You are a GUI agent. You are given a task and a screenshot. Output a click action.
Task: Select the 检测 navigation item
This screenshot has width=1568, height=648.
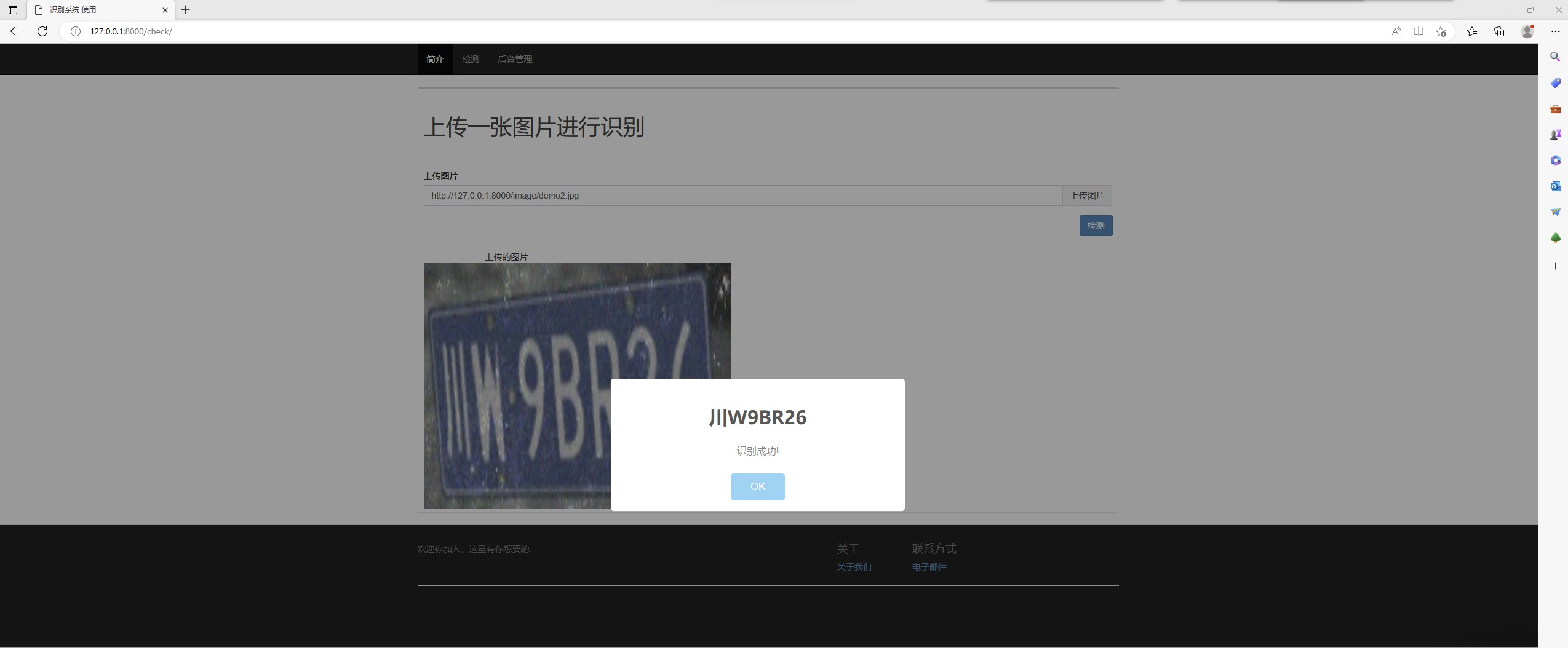pyautogui.click(x=471, y=59)
